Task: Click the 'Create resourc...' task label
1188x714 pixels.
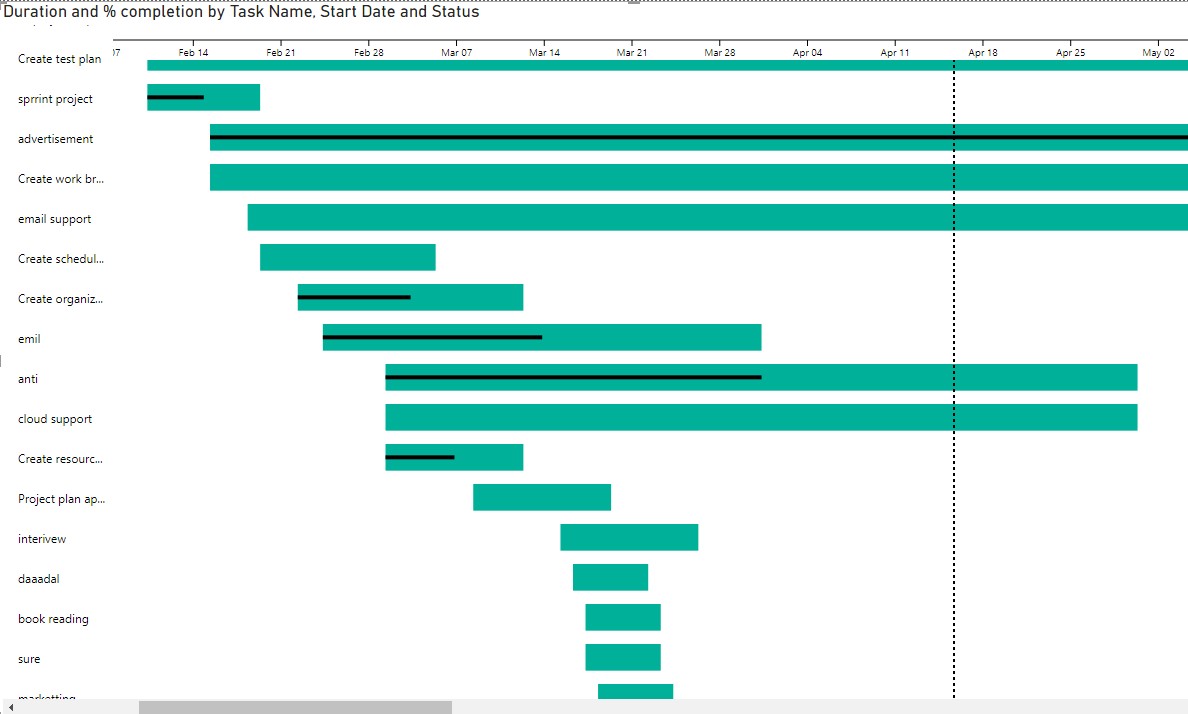Action: [61, 459]
